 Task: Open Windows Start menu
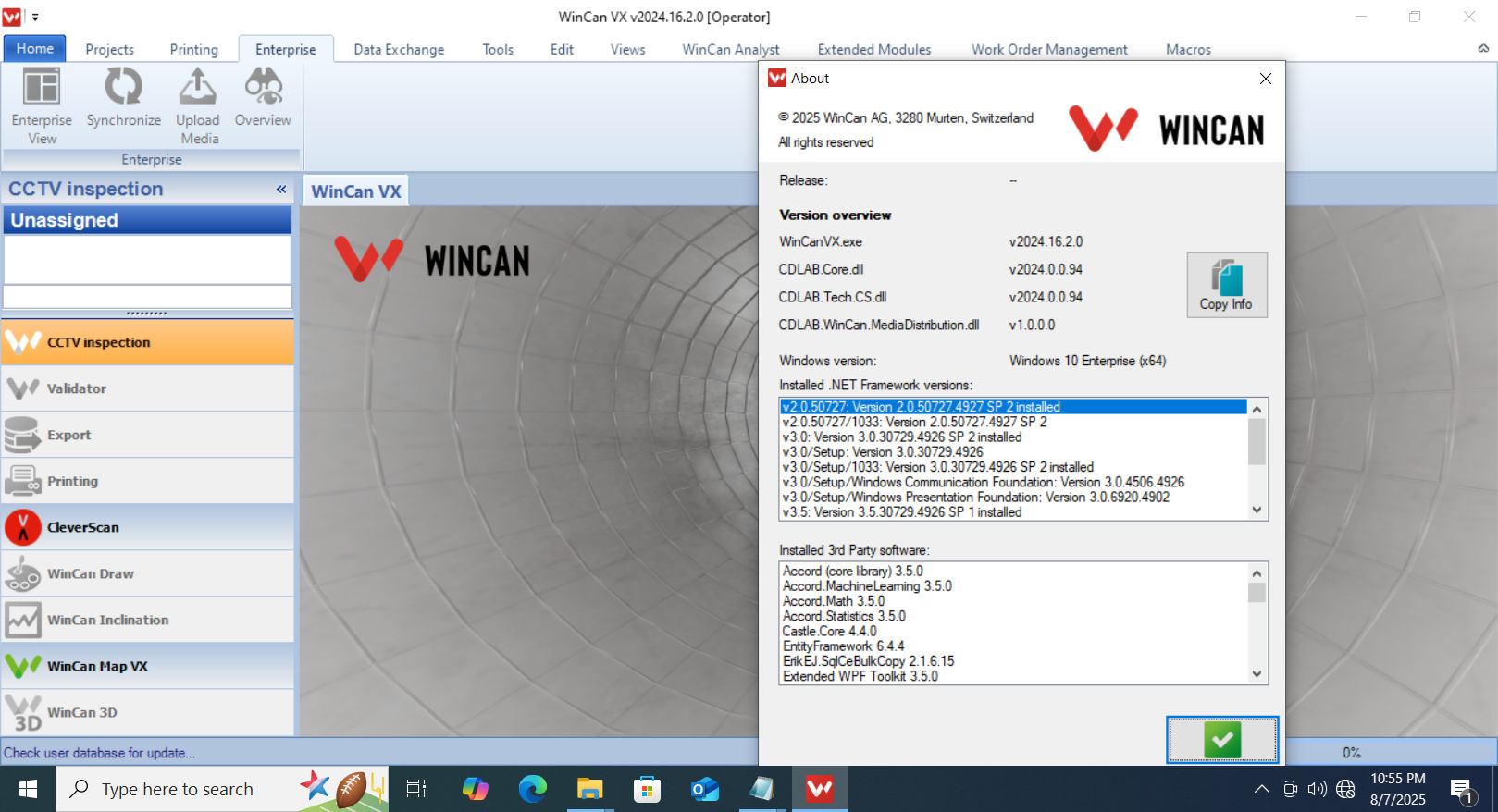[x=28, y=789]
